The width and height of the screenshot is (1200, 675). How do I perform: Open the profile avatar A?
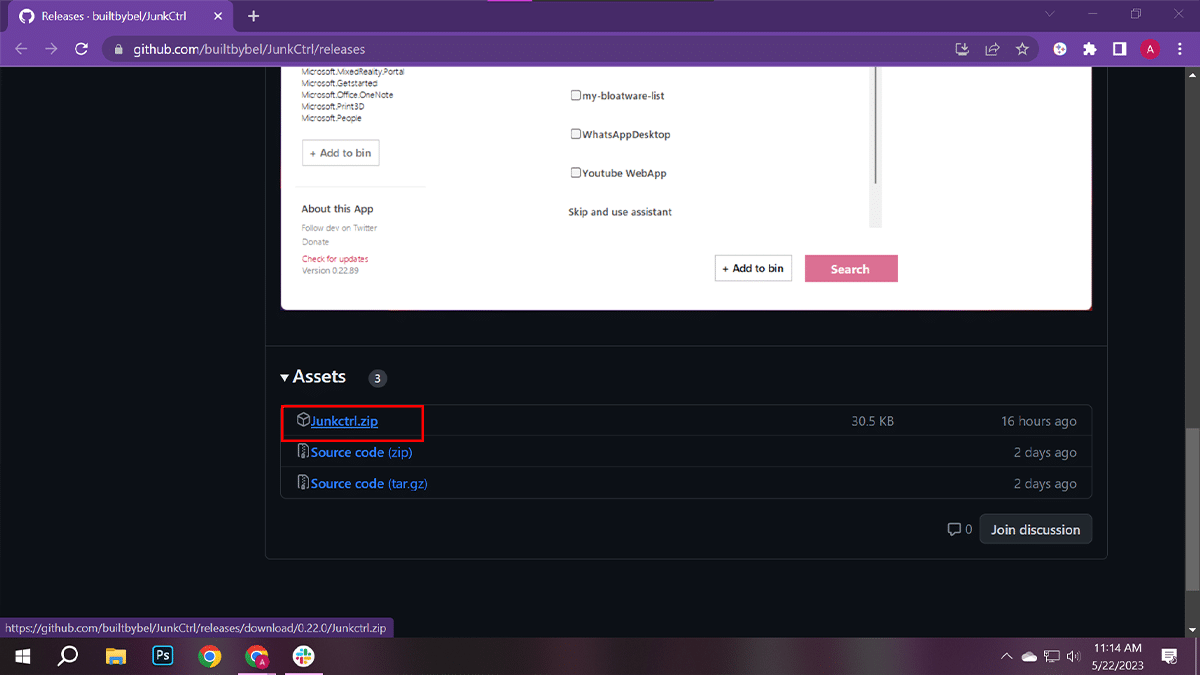point(1150,49)
